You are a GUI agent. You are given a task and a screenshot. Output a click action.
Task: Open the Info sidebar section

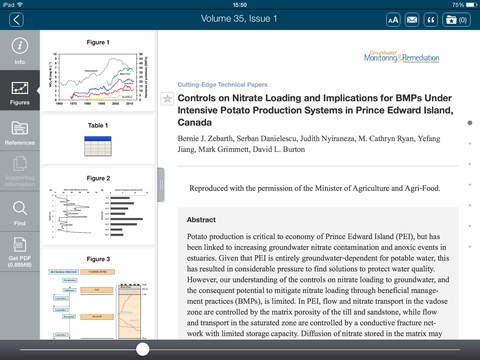tap(20, 50)
